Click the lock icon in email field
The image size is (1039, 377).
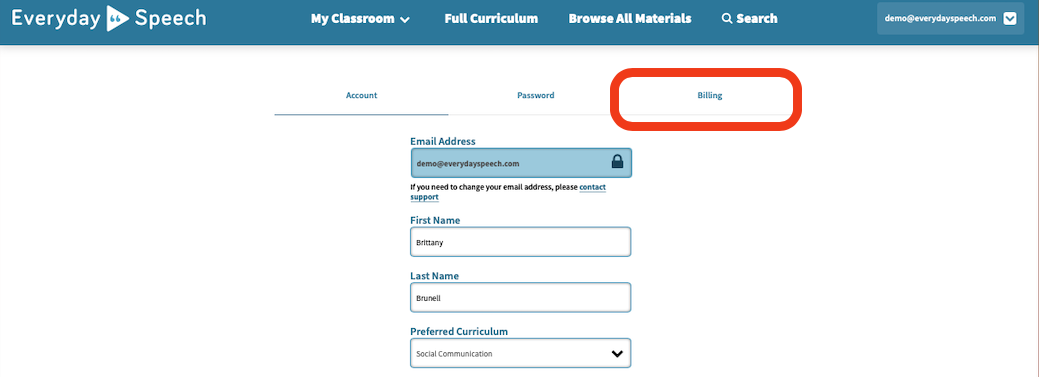tap(617, 162)
